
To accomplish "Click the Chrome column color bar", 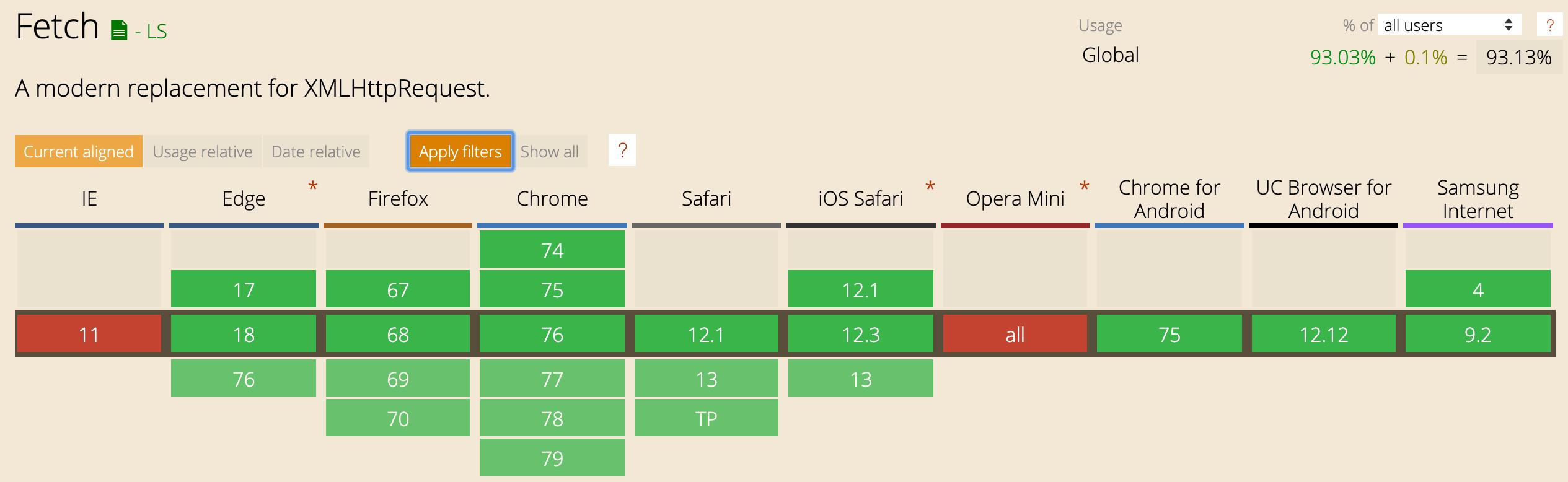I will 552,226.
